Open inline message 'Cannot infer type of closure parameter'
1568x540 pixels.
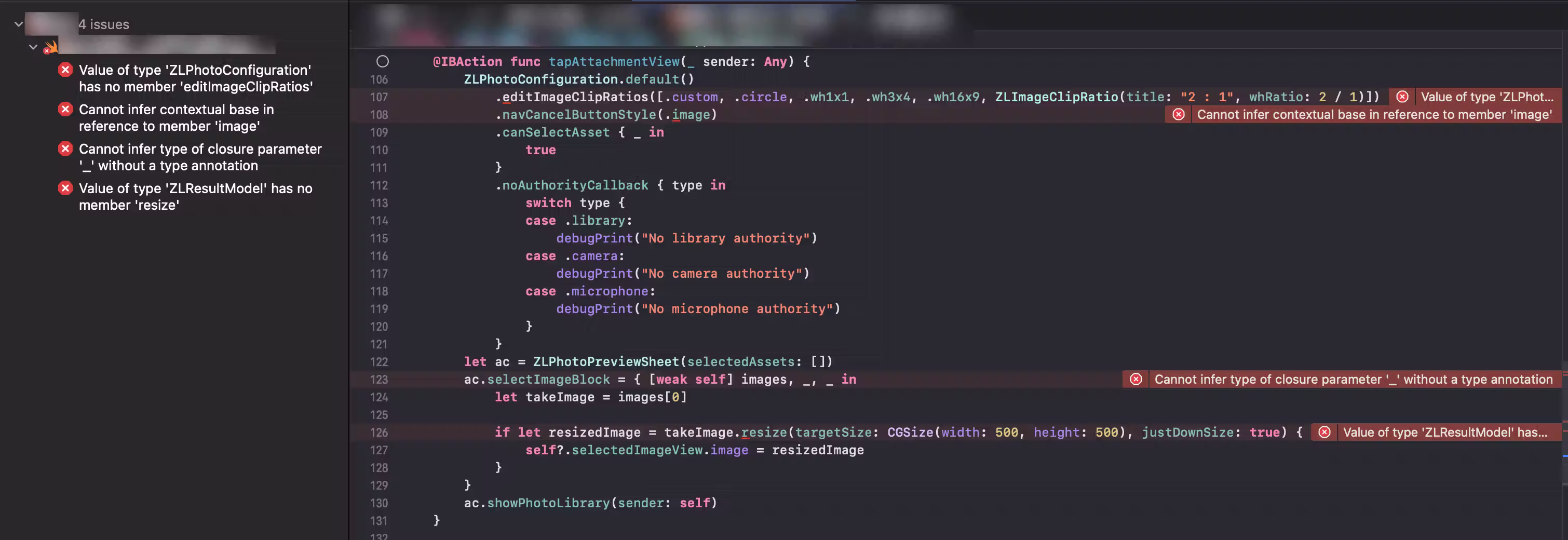(1353, 379)
